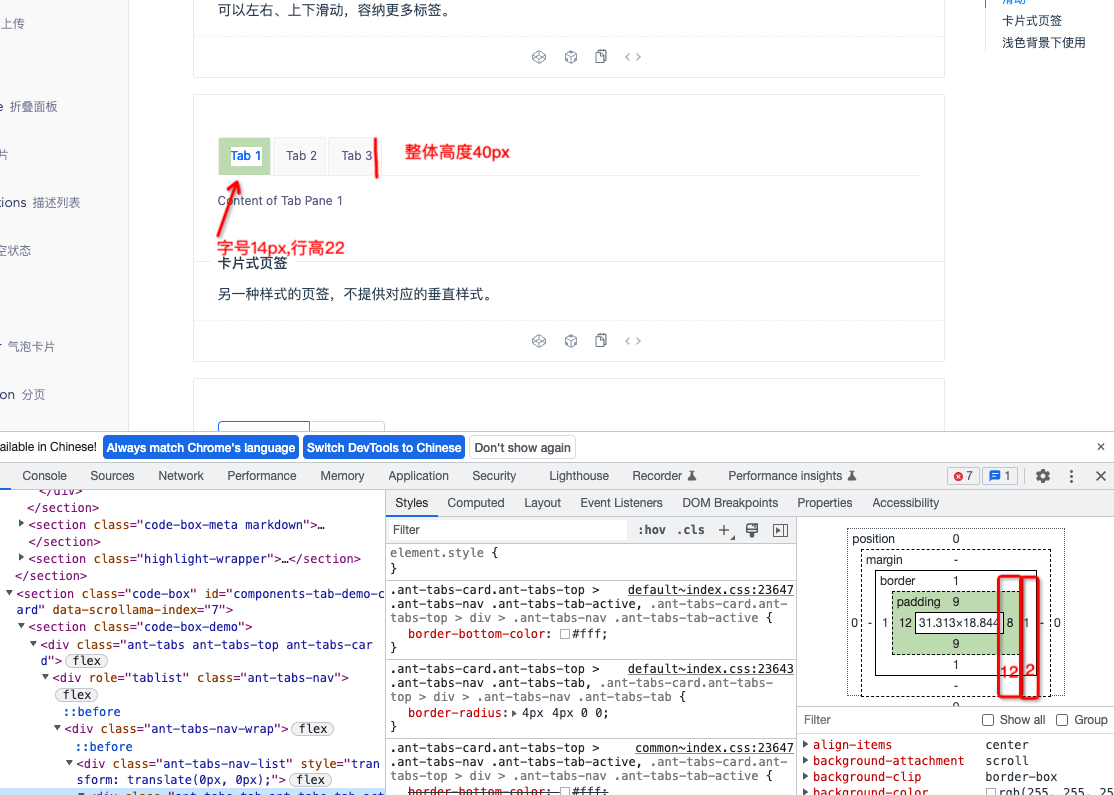Open the Network tab

click(x=180, y=476)
